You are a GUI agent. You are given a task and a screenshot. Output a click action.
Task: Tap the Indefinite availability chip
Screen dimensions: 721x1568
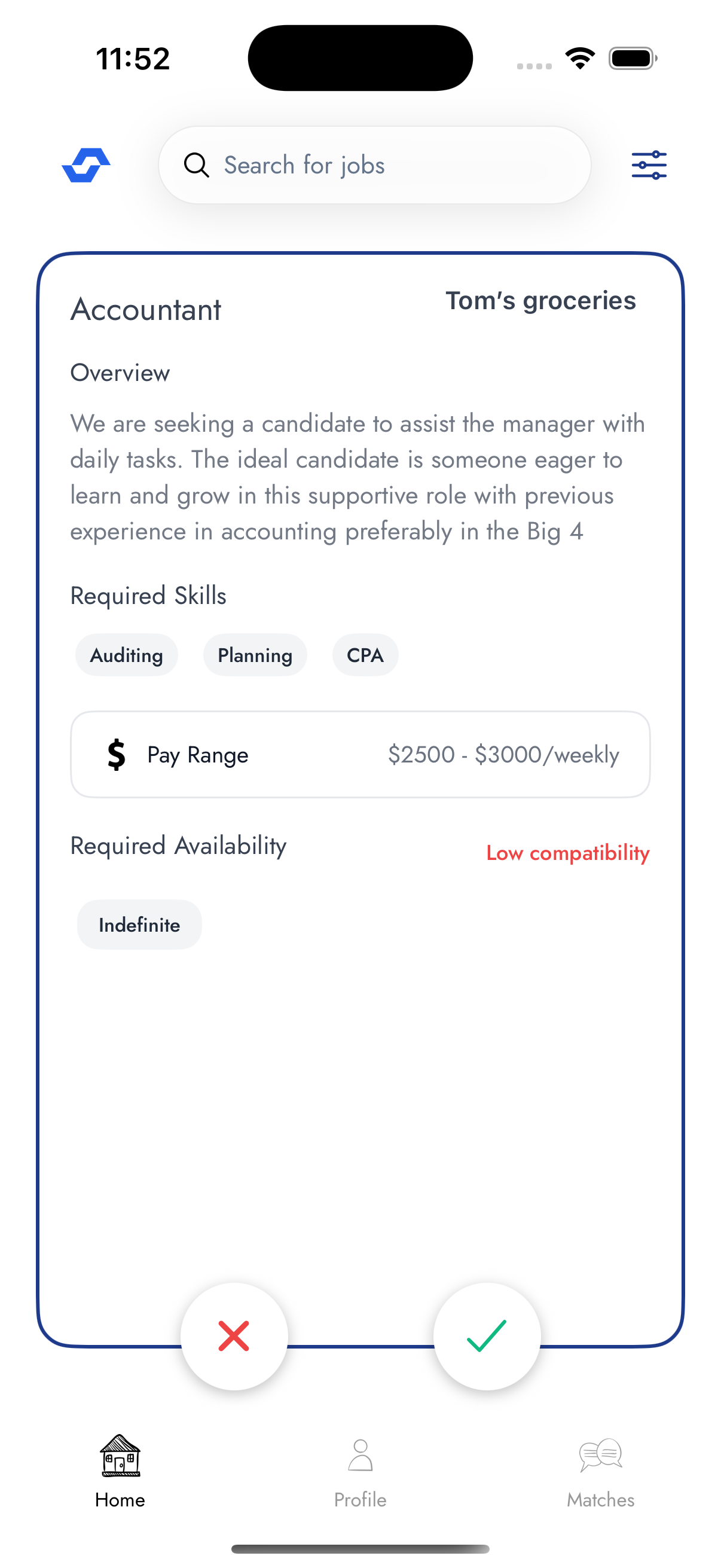[x=139, y=925]
